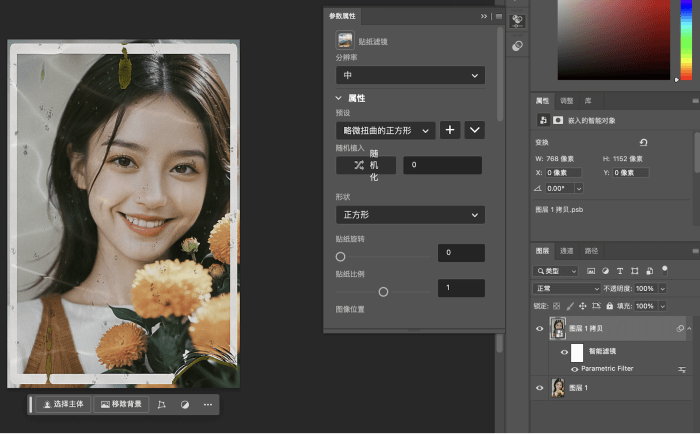Open the 形状 dropdown showing 正方形
Viewport: 700px width, 434px height.
410,215
